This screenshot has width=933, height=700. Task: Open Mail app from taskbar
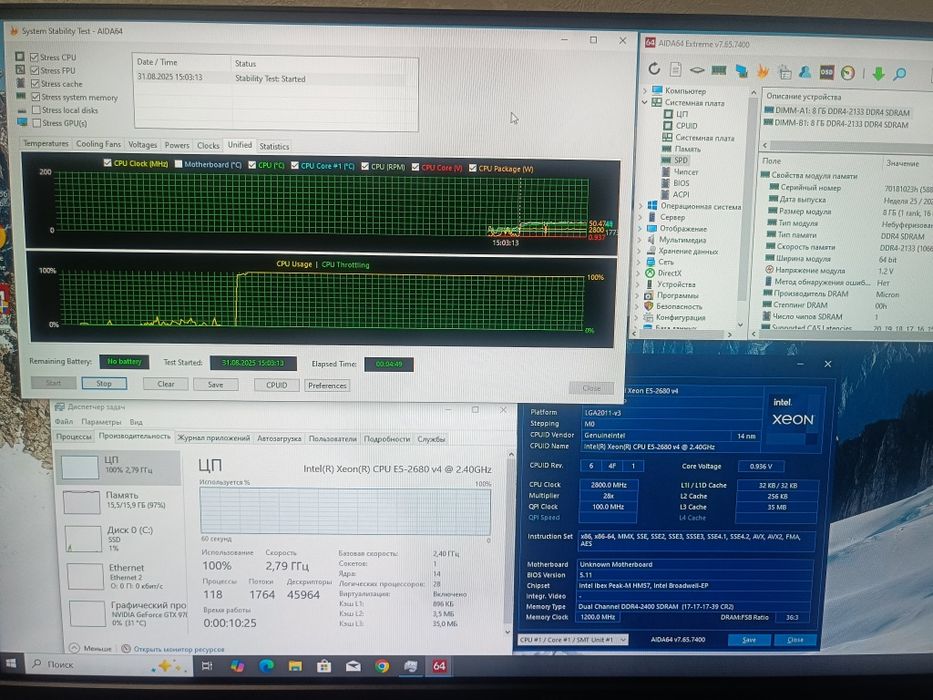[x=353, y=666]
